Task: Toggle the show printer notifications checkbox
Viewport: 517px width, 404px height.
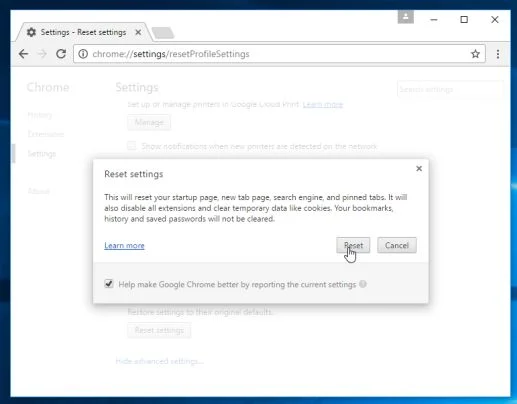Action: (x=132, y=146)
